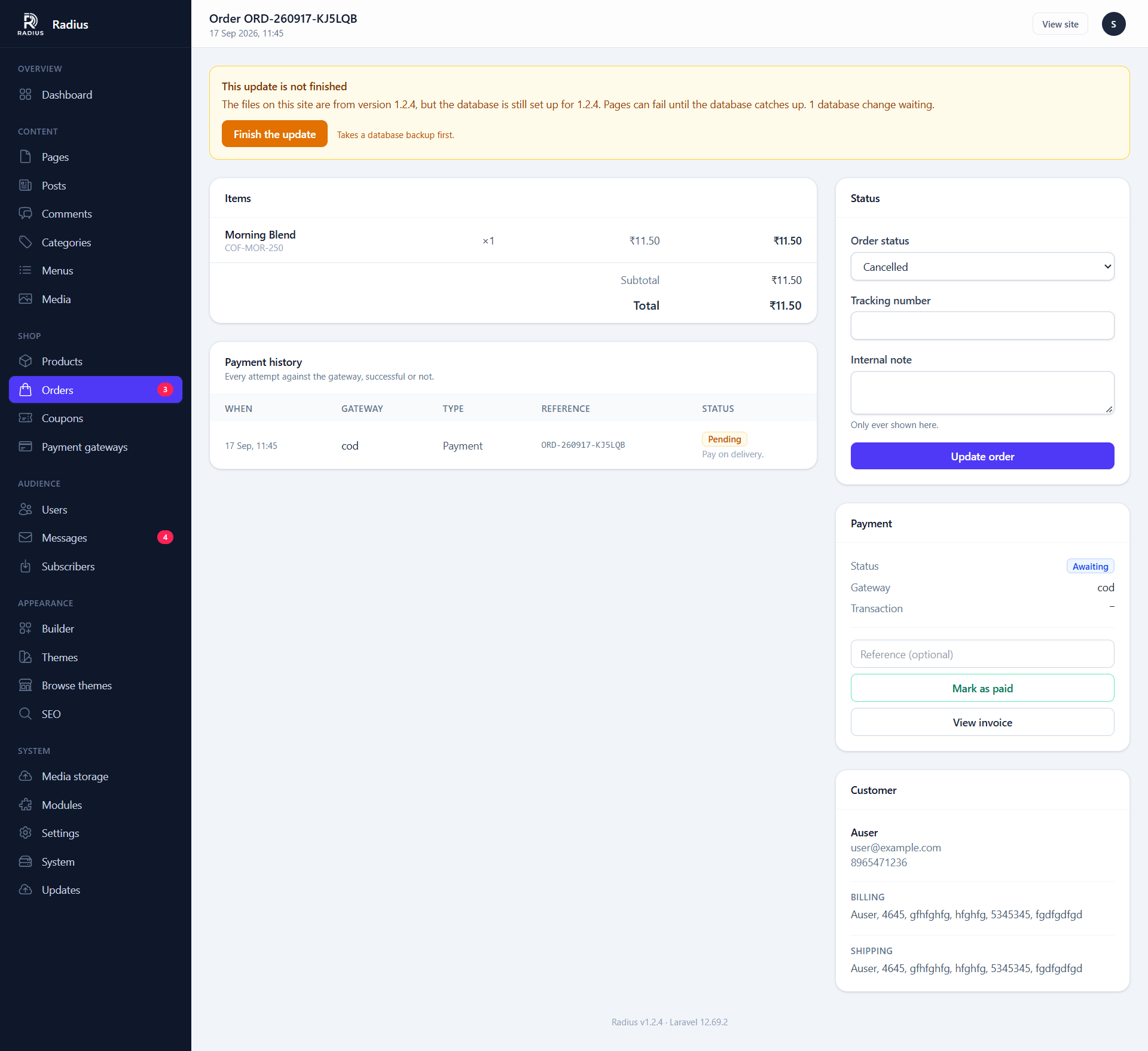Image resolution: width=1148 pixels, height=1051 pixels.
Task: Click the Auser customer name
Action: tap(864, 832)
